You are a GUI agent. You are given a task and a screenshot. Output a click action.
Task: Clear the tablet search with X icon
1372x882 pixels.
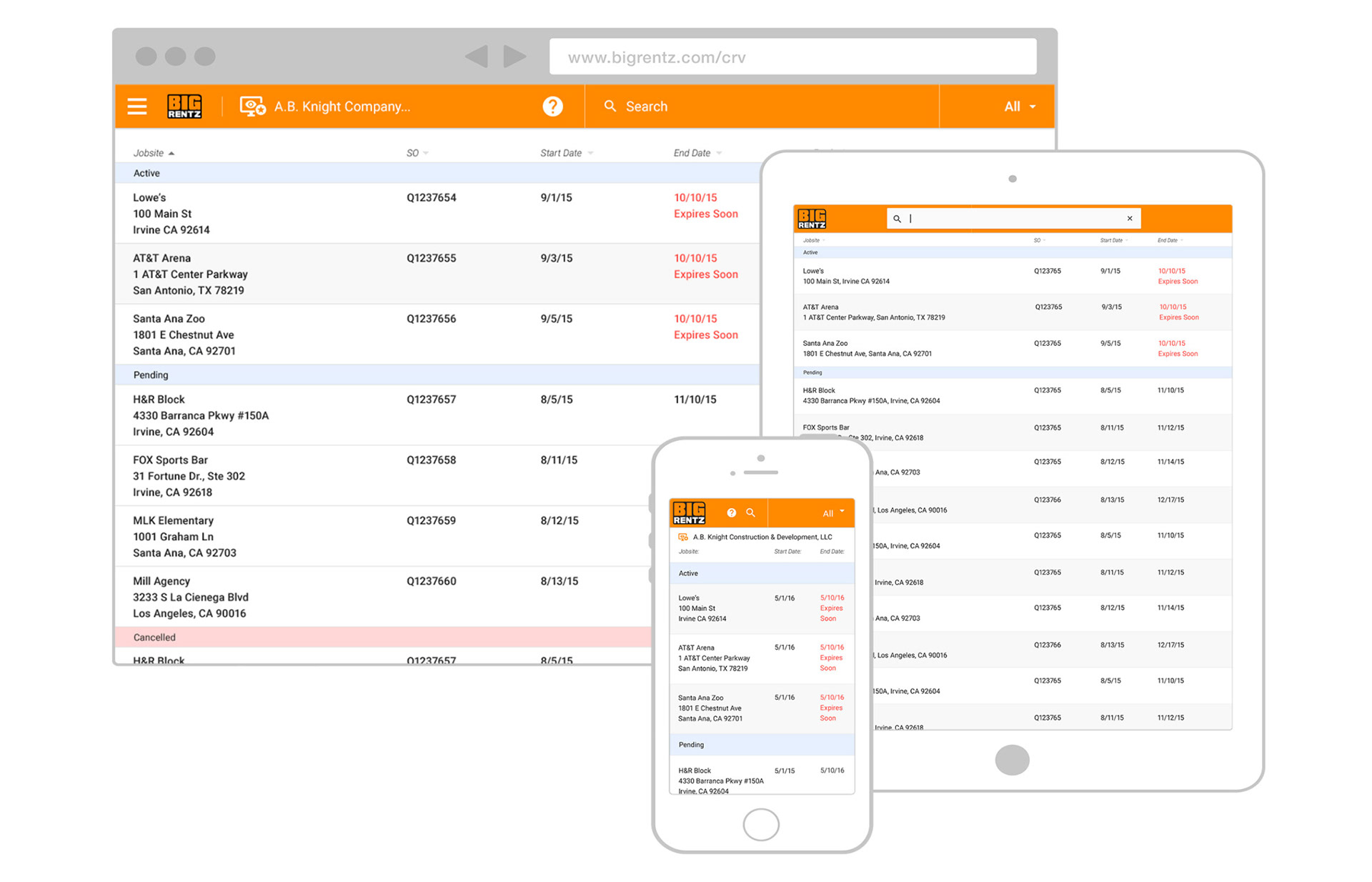[1130, 219]
